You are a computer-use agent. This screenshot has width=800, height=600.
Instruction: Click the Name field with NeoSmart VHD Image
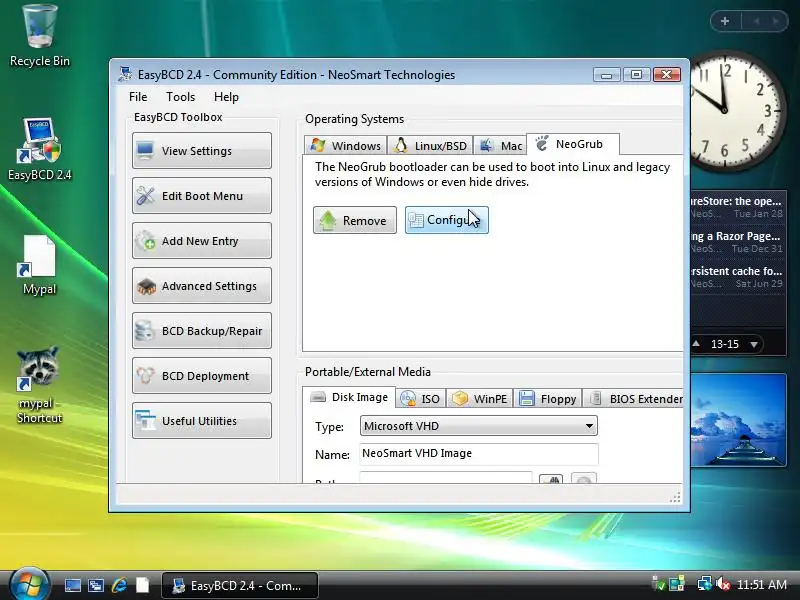[479, 454]
